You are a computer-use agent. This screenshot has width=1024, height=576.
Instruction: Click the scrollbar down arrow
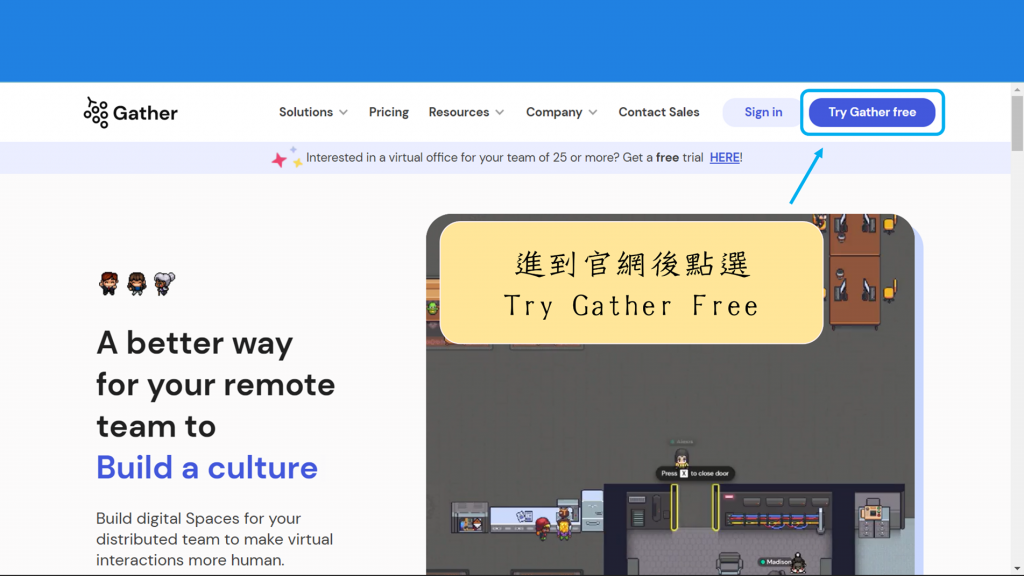click(x=1017, y=569)
